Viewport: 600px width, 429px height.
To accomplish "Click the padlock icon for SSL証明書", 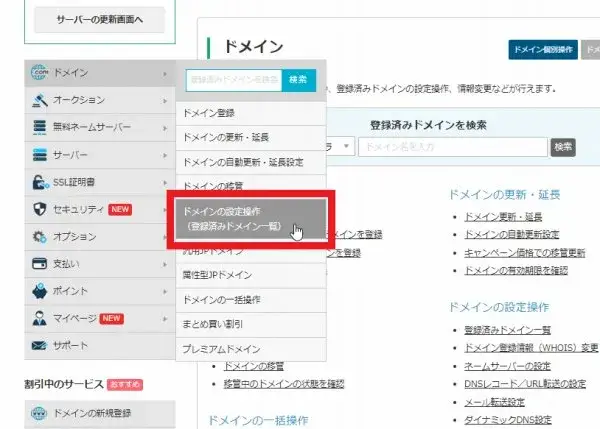I will [40, 182].
